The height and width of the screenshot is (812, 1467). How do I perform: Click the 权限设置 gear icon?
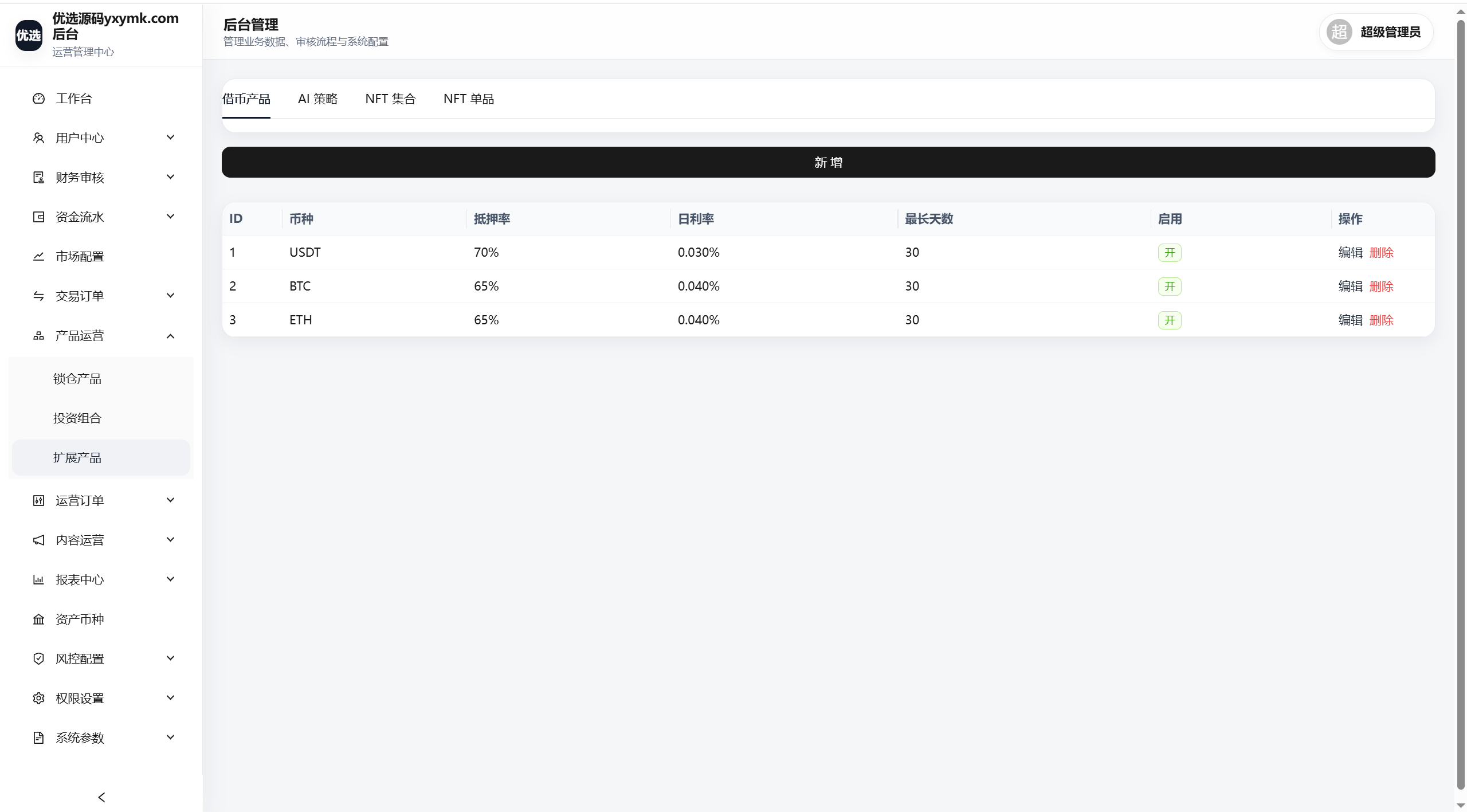click(x=38, y=699)
